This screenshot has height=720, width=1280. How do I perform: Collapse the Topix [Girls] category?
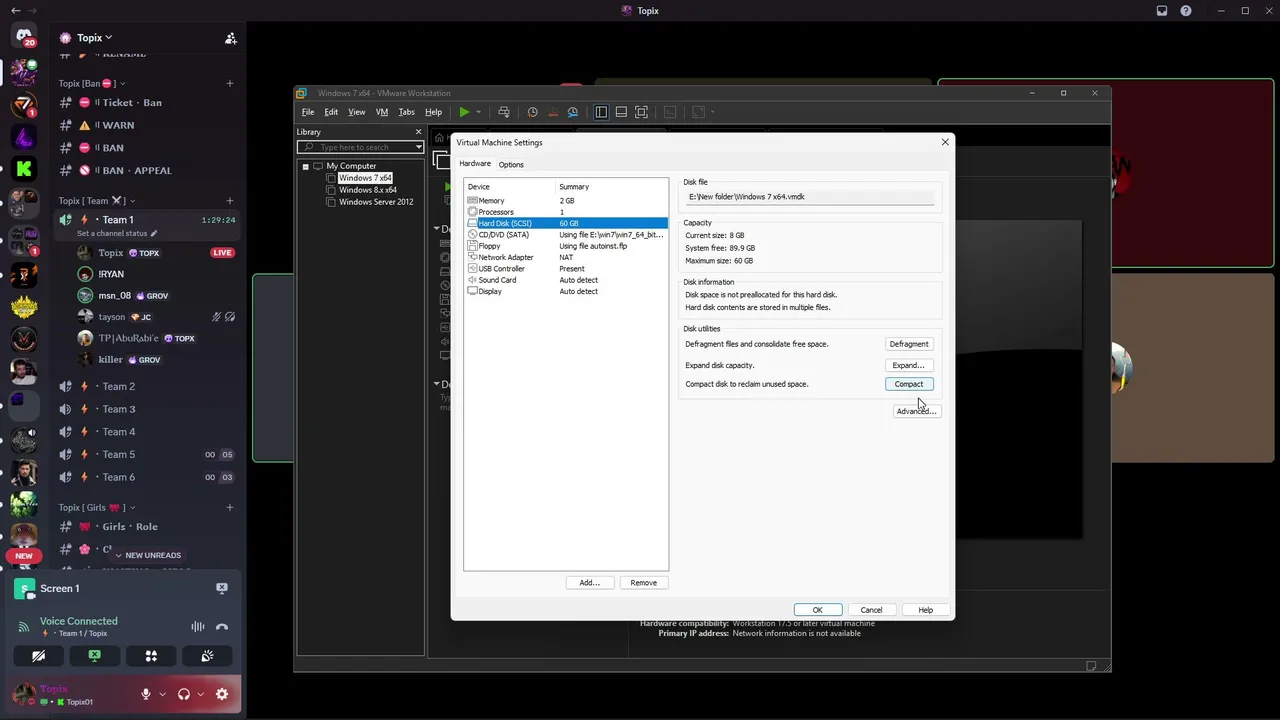[x=96, y=508]
